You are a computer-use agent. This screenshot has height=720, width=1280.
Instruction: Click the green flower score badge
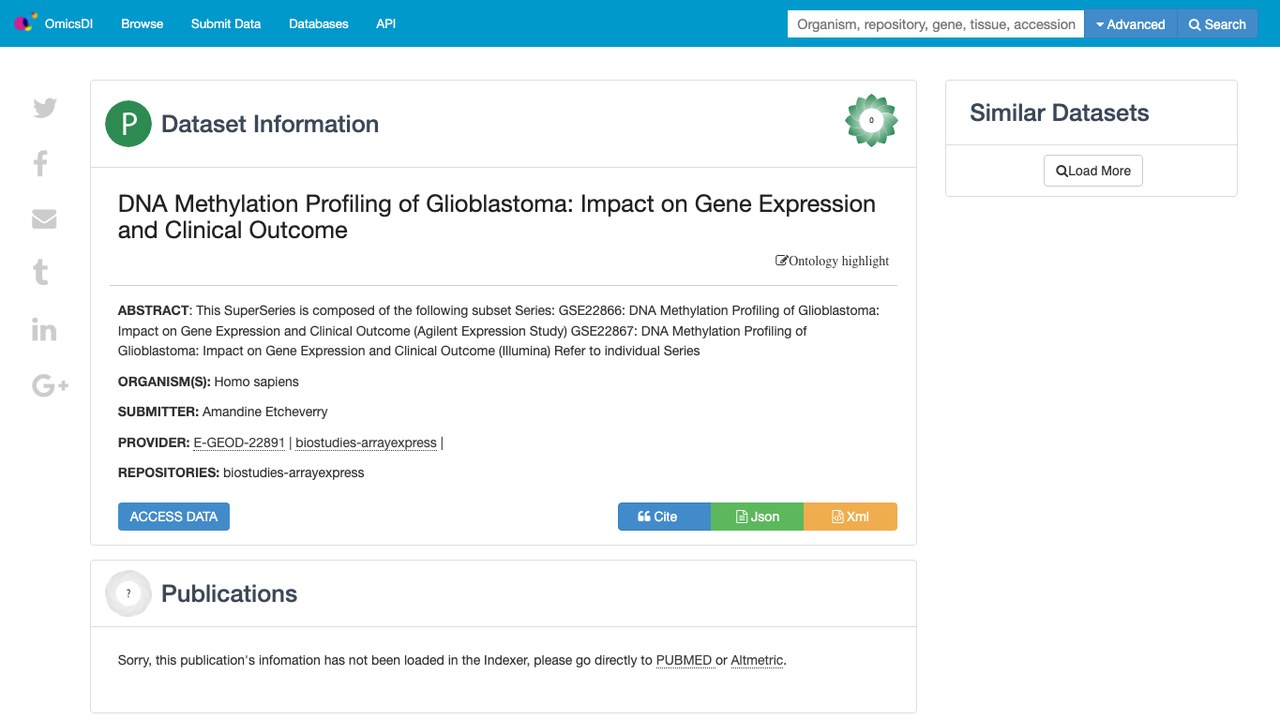click(x=871, y=120)
